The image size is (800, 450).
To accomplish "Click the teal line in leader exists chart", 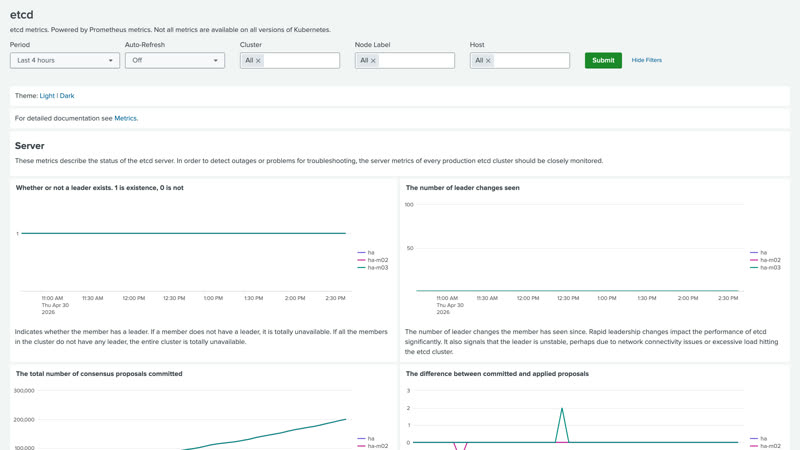I will coord(184,233).
